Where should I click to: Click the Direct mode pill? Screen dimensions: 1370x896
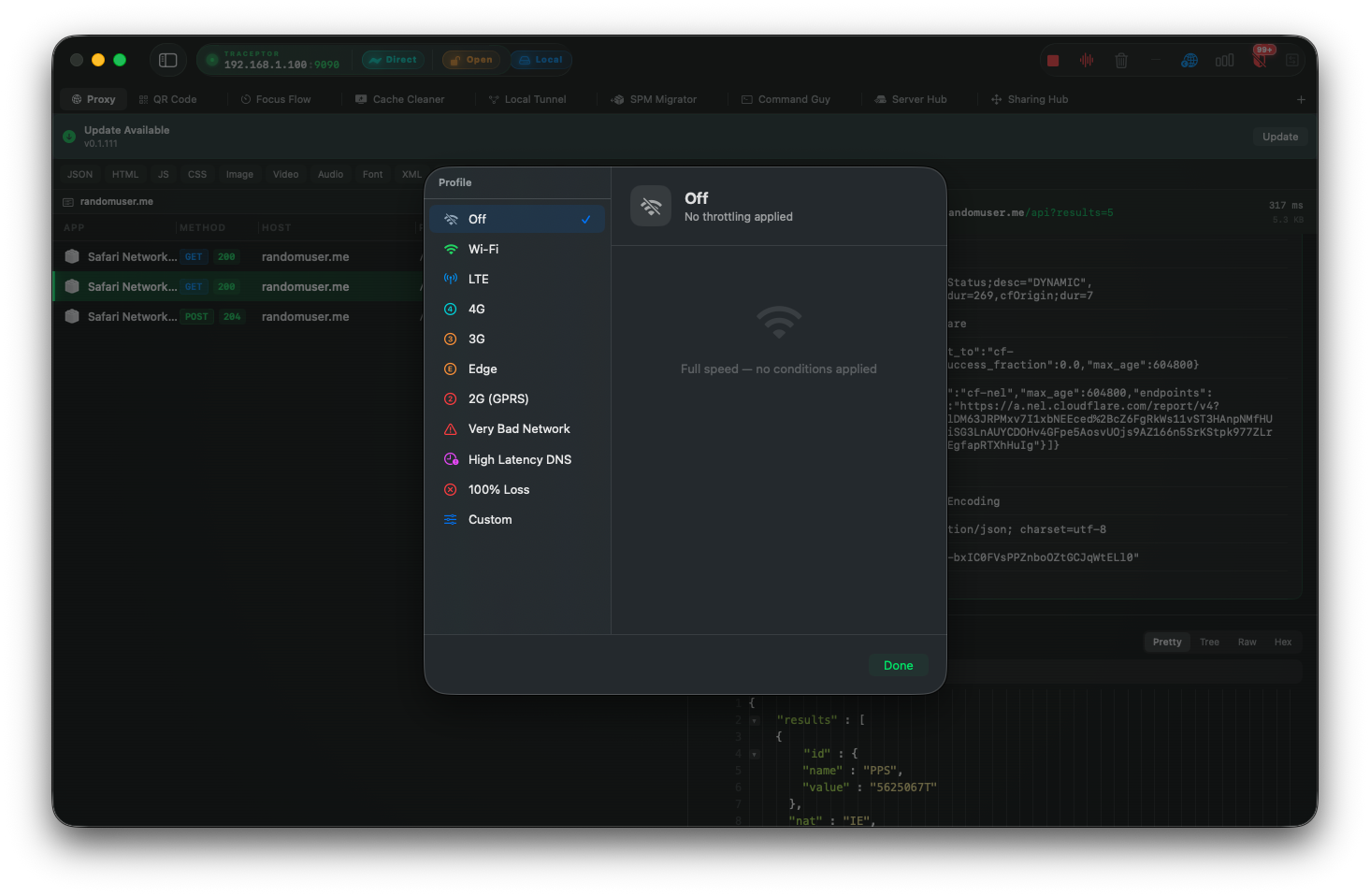pos(393,60)
